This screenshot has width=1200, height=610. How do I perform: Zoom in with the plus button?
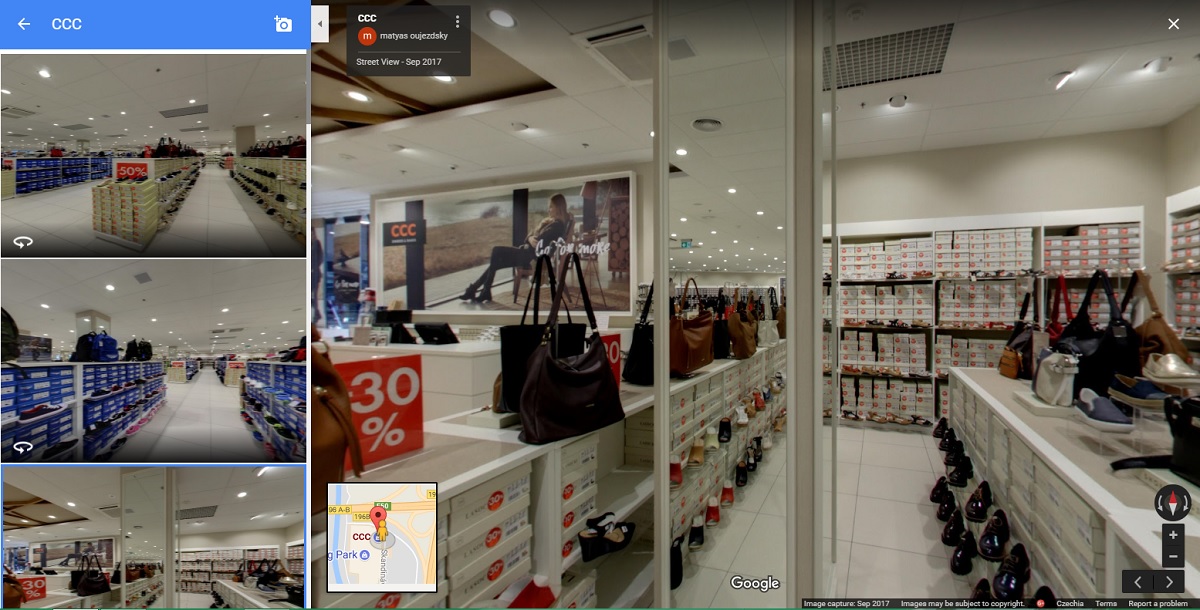click(1173, 535)
